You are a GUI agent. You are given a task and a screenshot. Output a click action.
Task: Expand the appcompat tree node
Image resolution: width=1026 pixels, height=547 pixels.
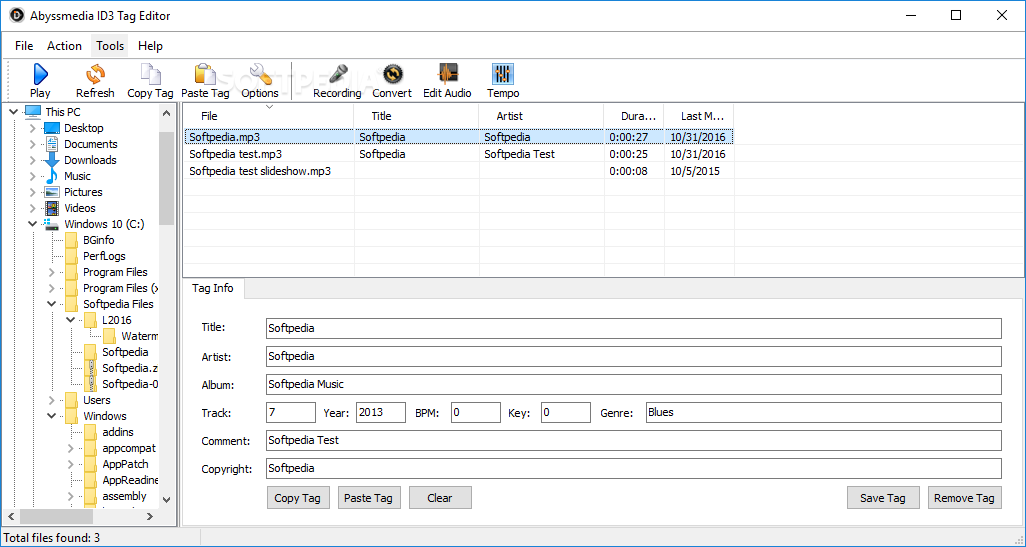(x=71, y=448)
